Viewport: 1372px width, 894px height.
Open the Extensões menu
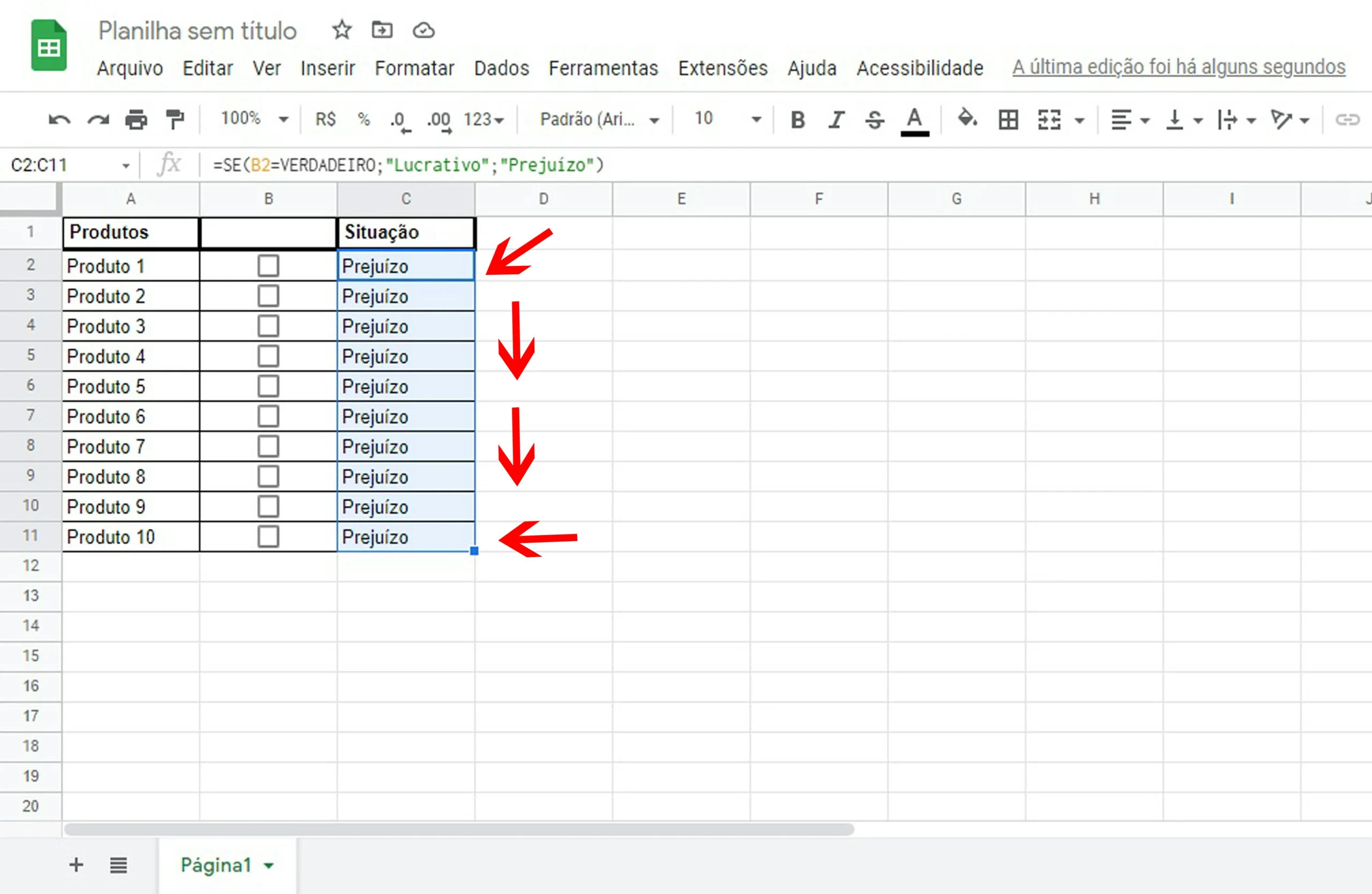(x=723, y=68)
